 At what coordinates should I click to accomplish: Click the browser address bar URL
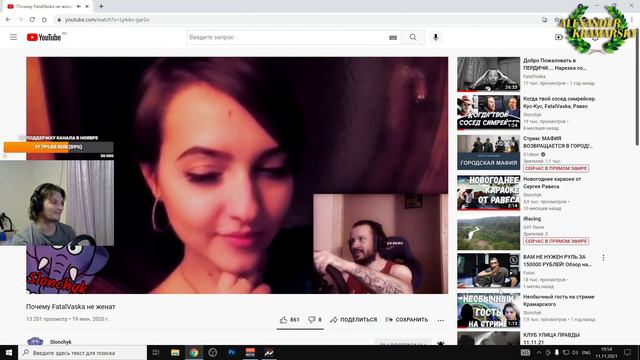(x=107, y=20)
